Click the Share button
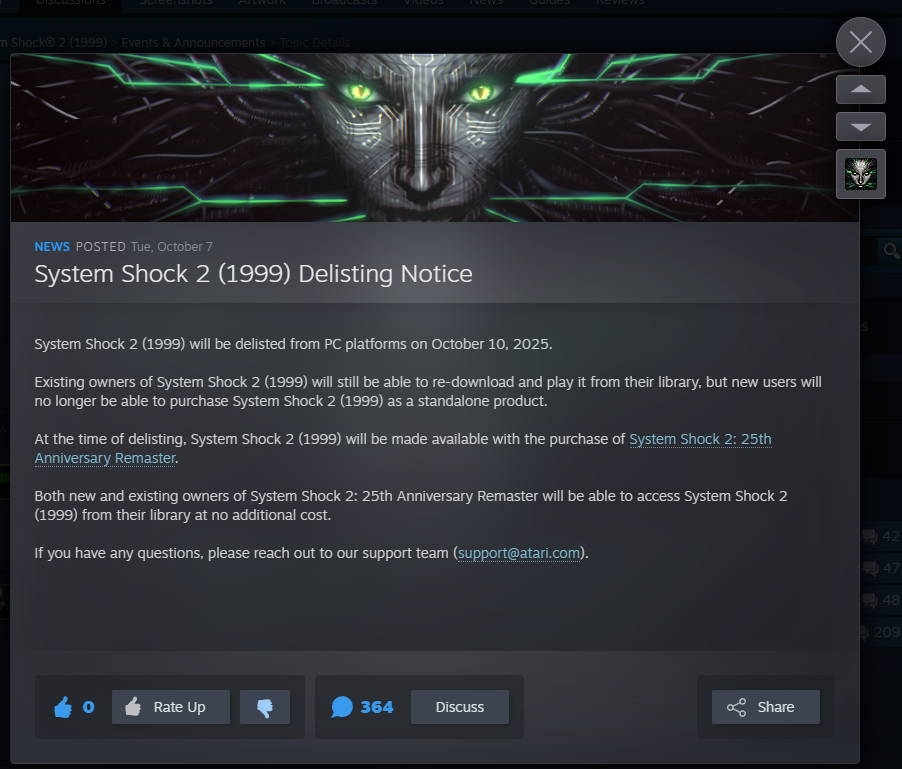The width and height of the screenshot is (902, 769). tap(766, 707)
